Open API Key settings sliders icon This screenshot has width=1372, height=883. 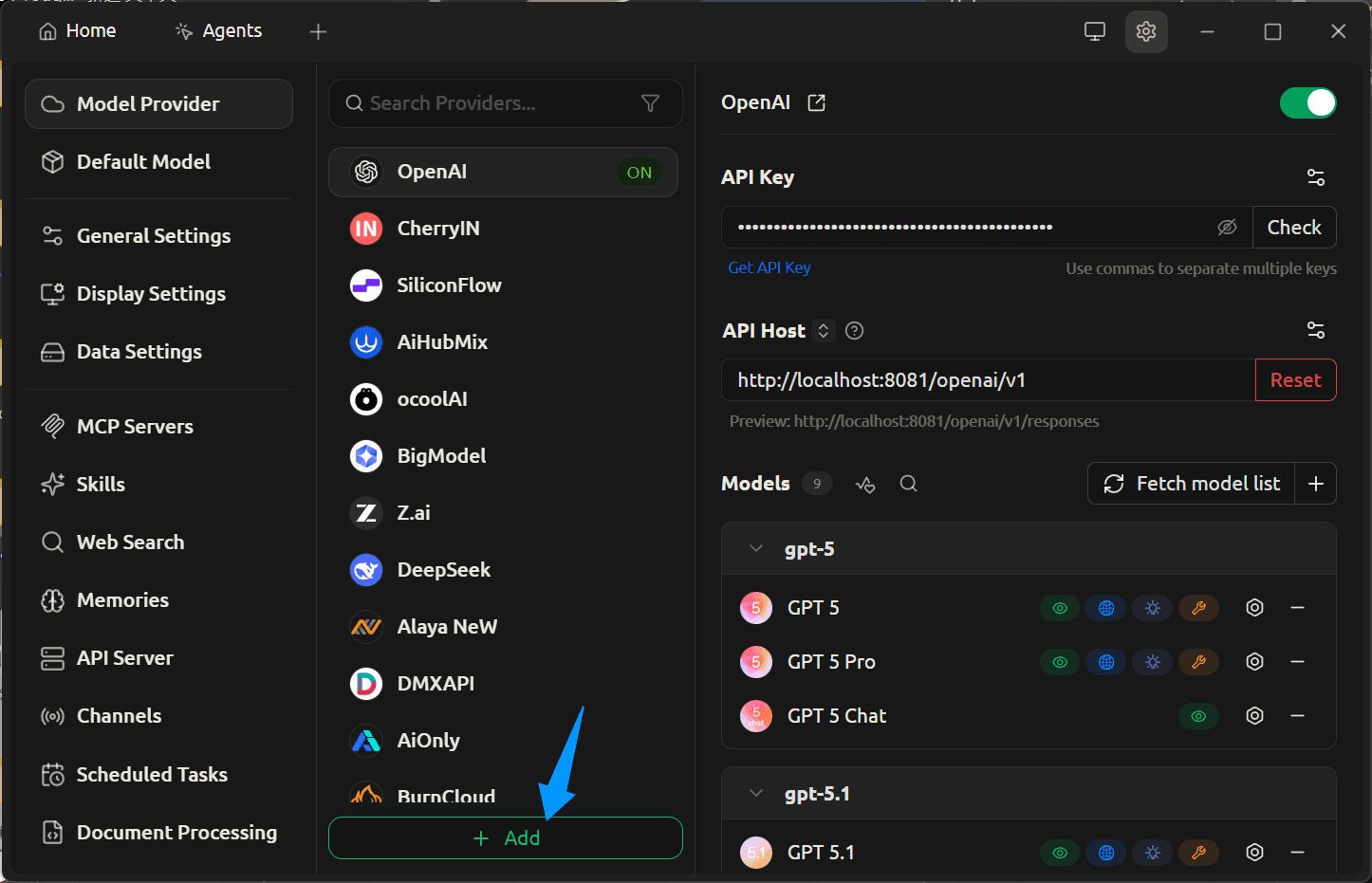[x=1316, y=177]
